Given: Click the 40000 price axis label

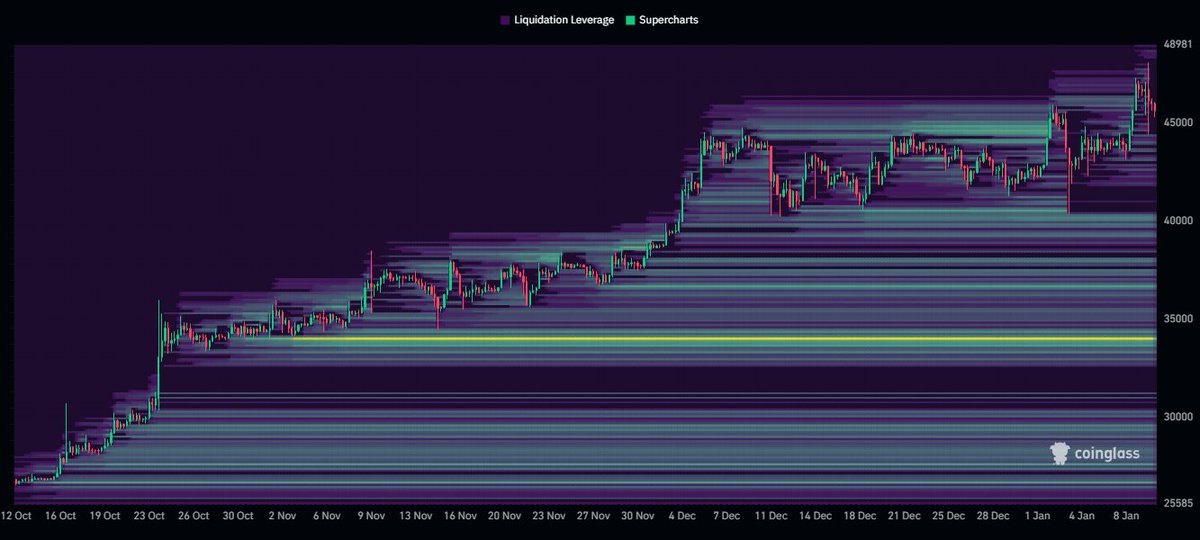Looking at the screenshot, I should pos(1177,220).
